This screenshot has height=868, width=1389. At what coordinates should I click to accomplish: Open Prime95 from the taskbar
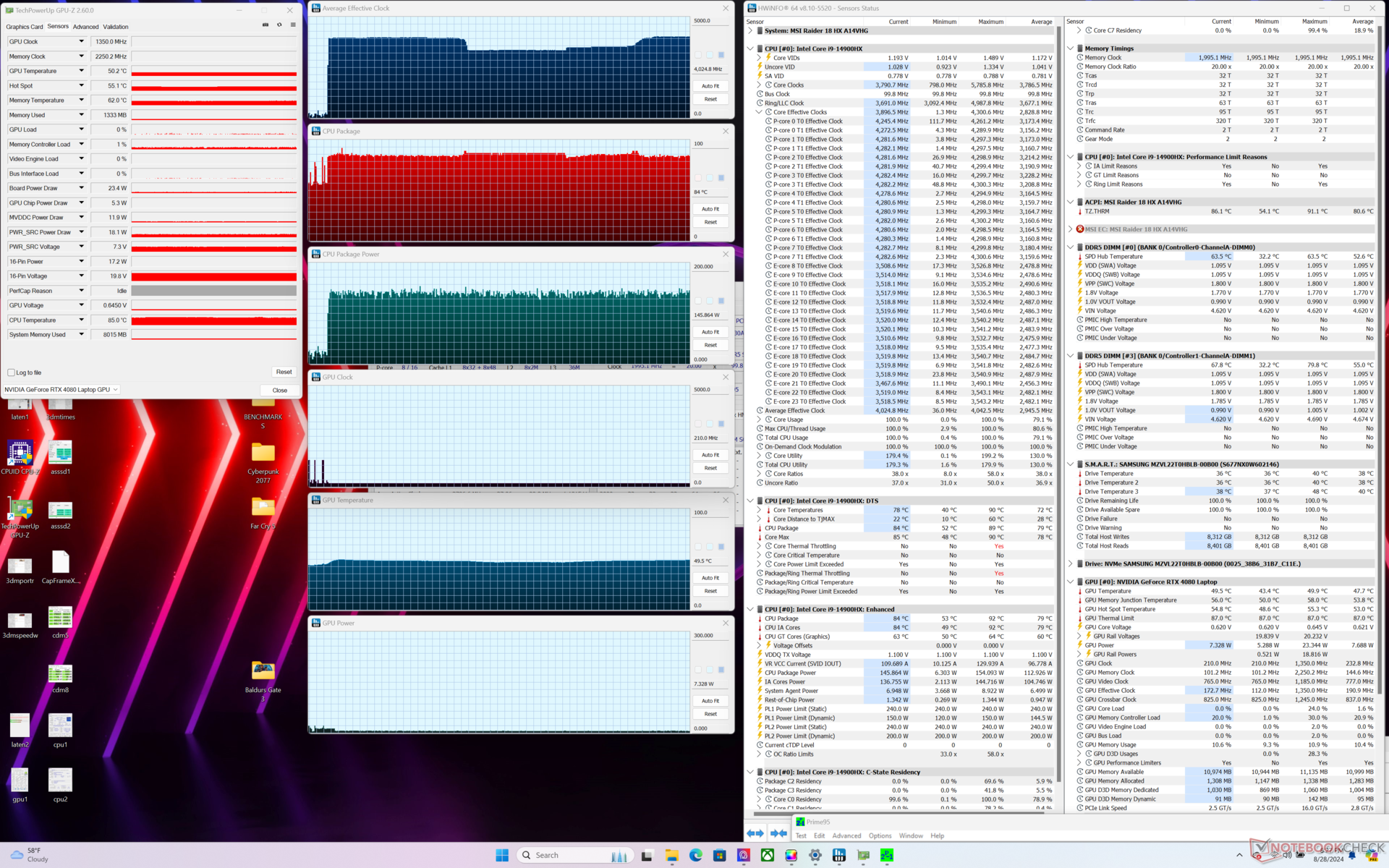tap(886, 855)
